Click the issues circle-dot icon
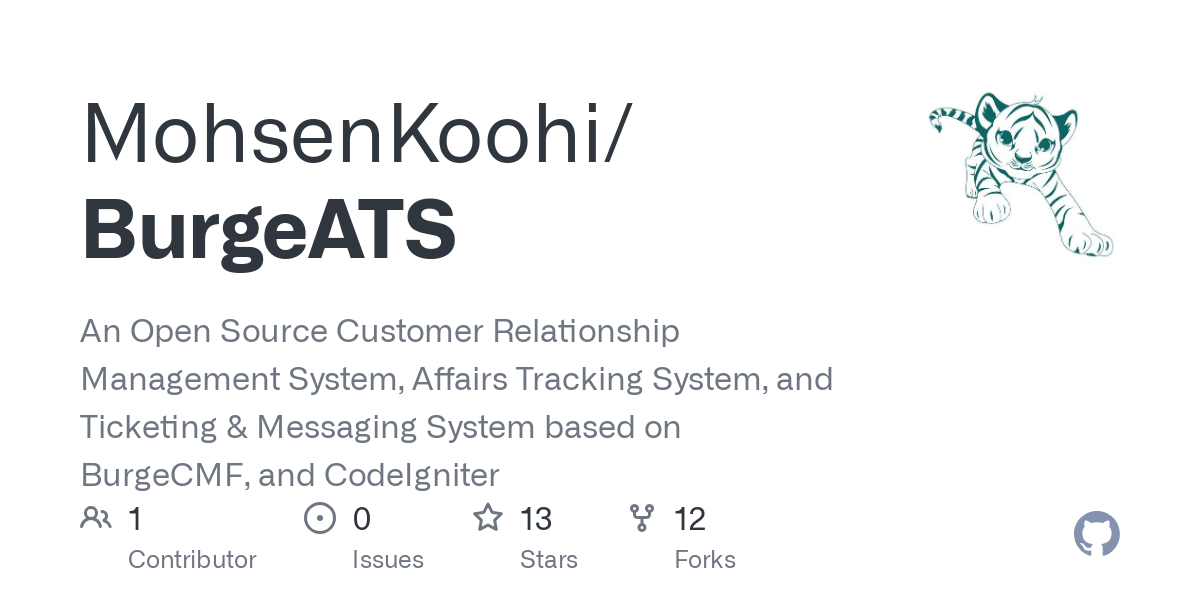This screenshot has height=600, width=1200. 319,518
